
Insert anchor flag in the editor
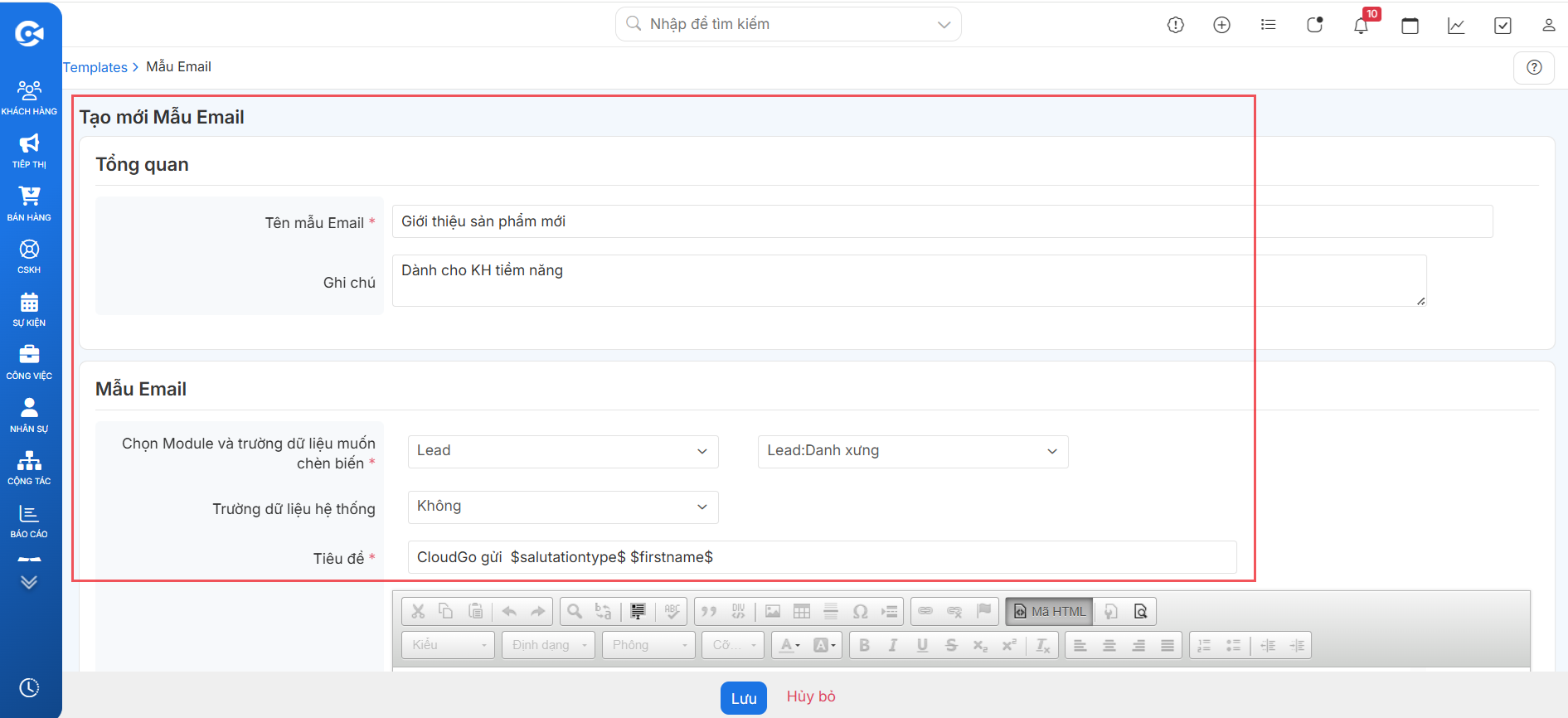tap(983, 611)
